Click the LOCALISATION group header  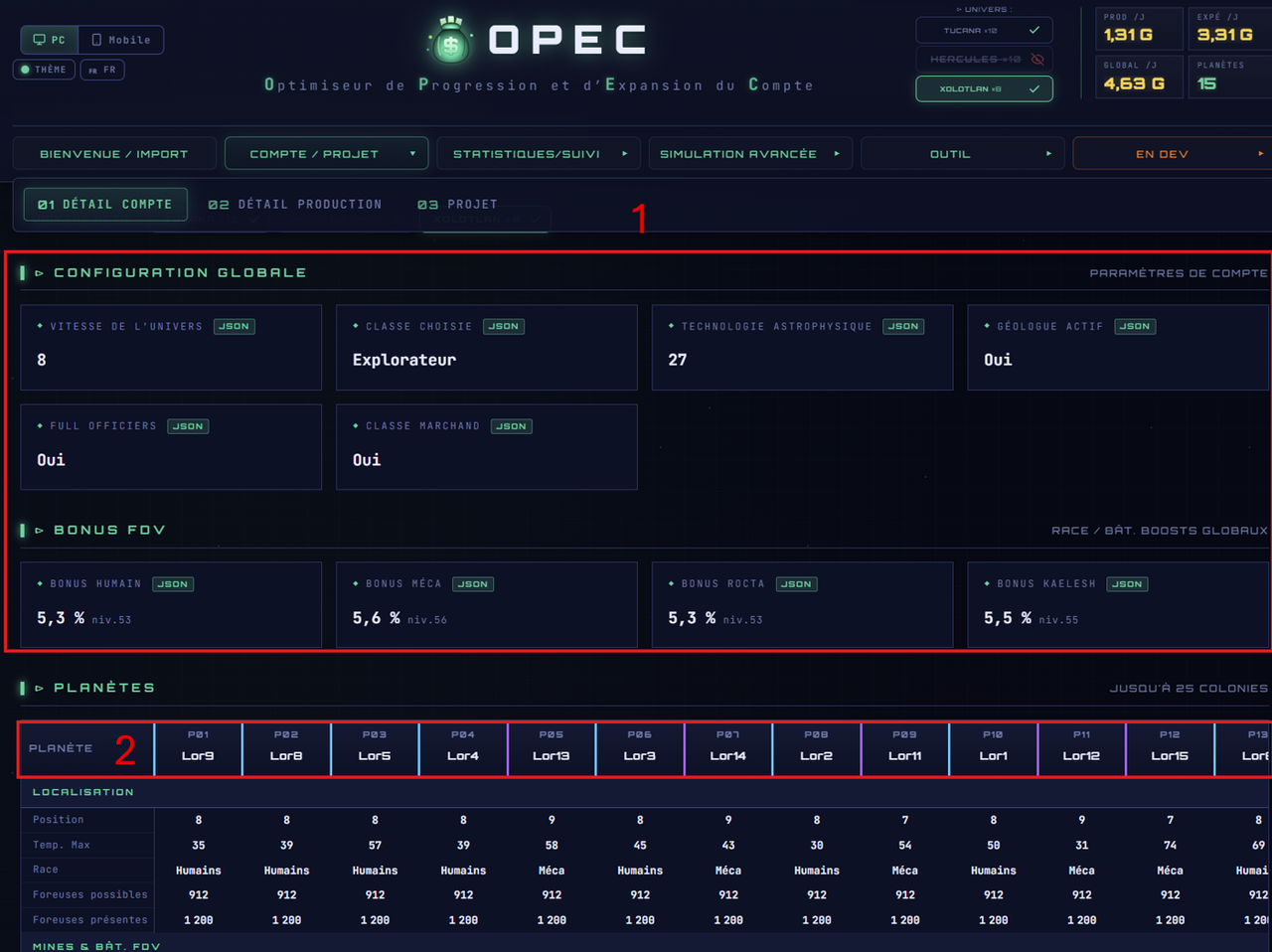82,792
